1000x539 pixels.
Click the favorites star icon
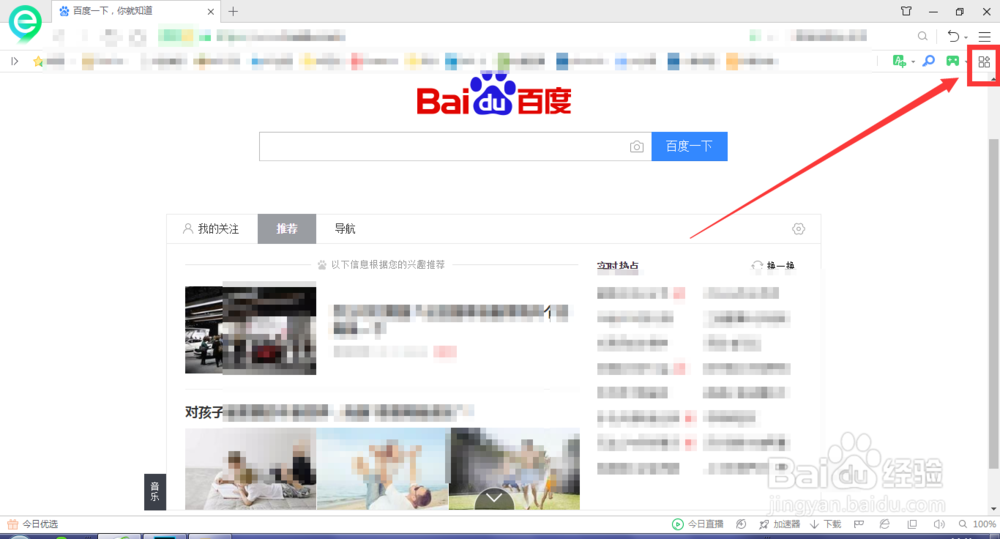coord(38,61)
